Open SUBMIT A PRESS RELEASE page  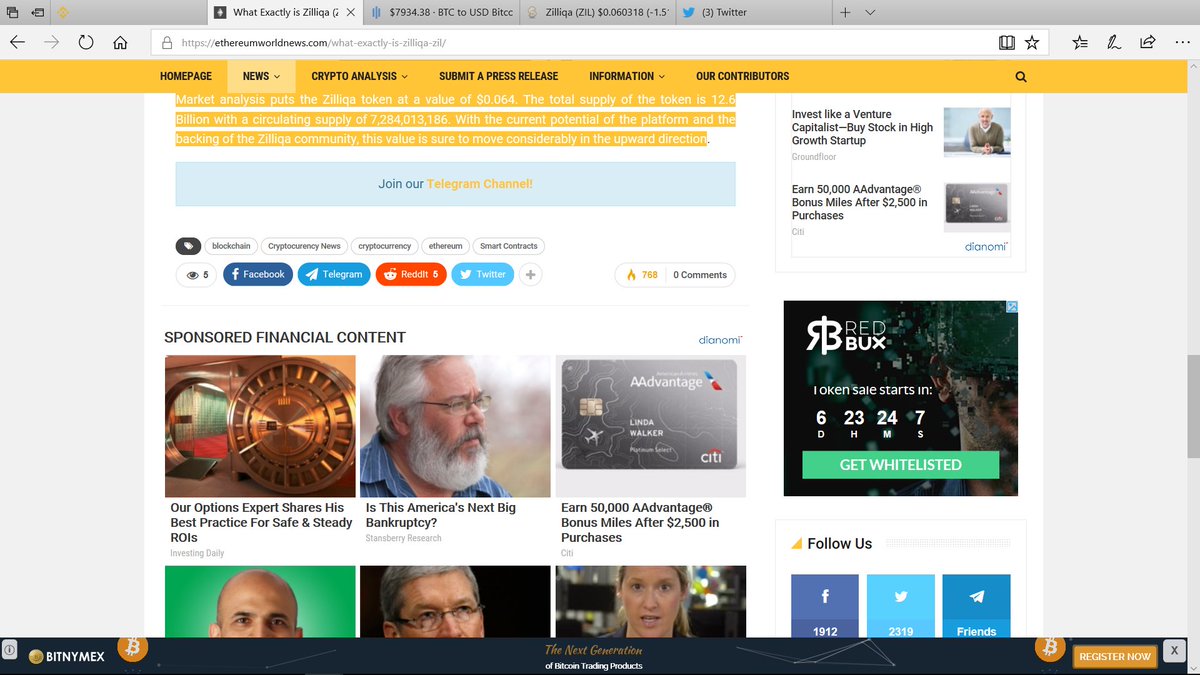coord(499,76)
